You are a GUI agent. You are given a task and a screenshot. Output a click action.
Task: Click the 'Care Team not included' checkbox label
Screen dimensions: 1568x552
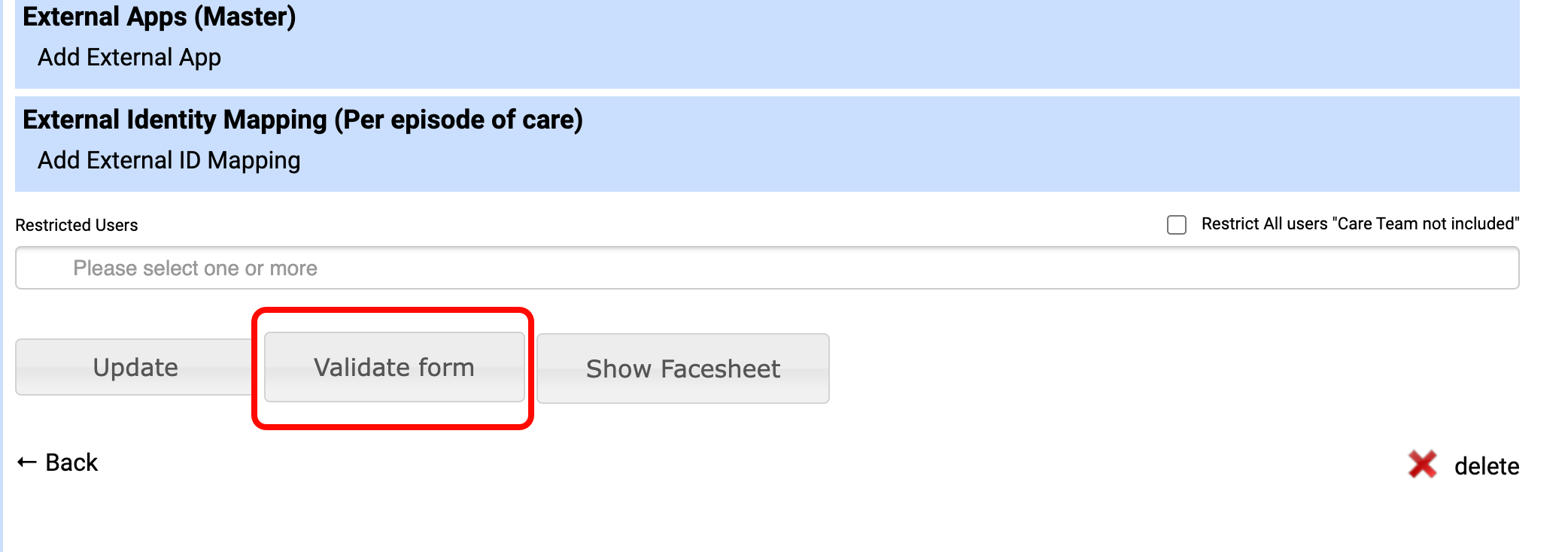tap(1360, 224)
